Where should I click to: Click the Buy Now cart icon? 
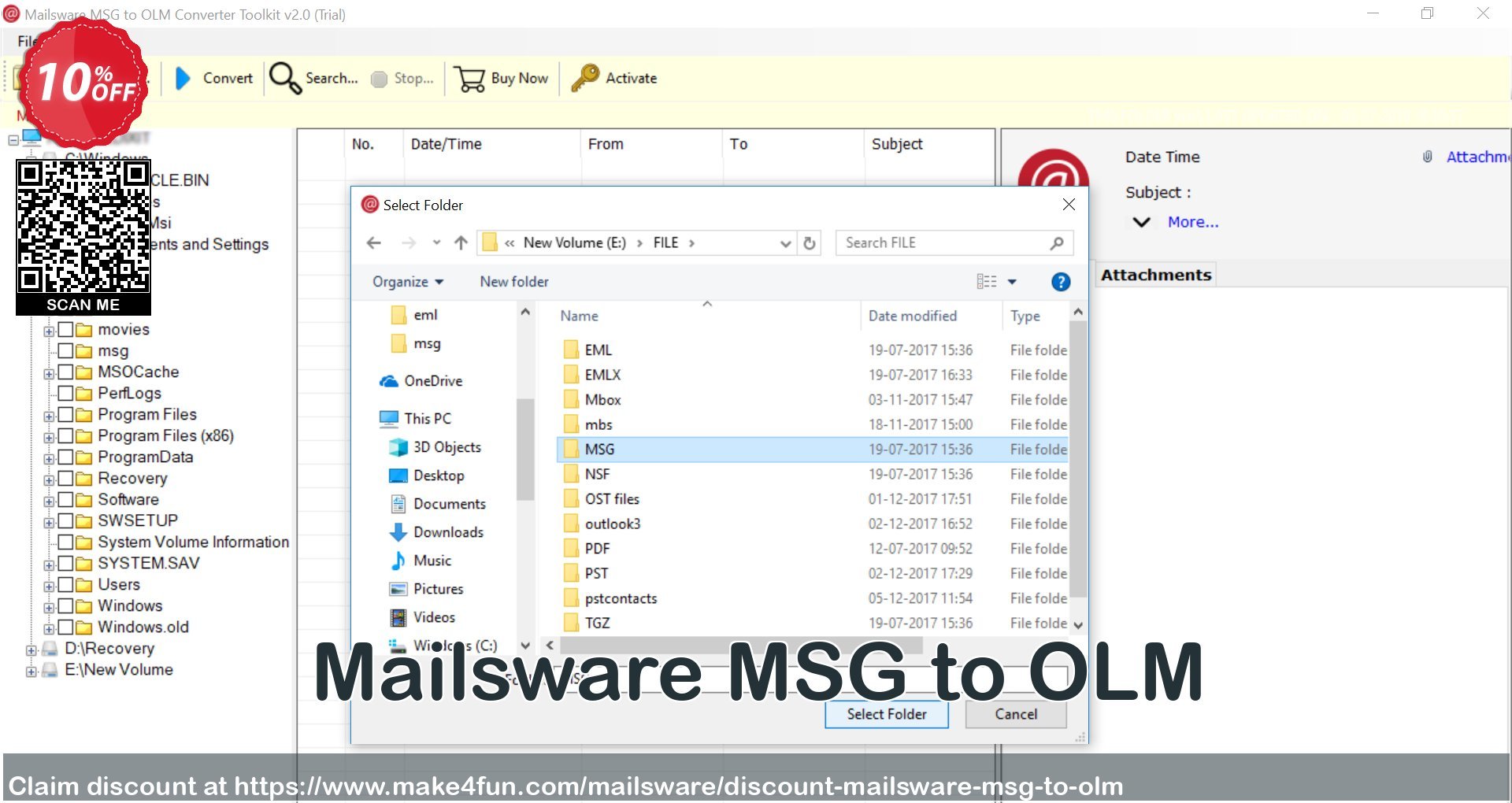(x=470, y=79)
